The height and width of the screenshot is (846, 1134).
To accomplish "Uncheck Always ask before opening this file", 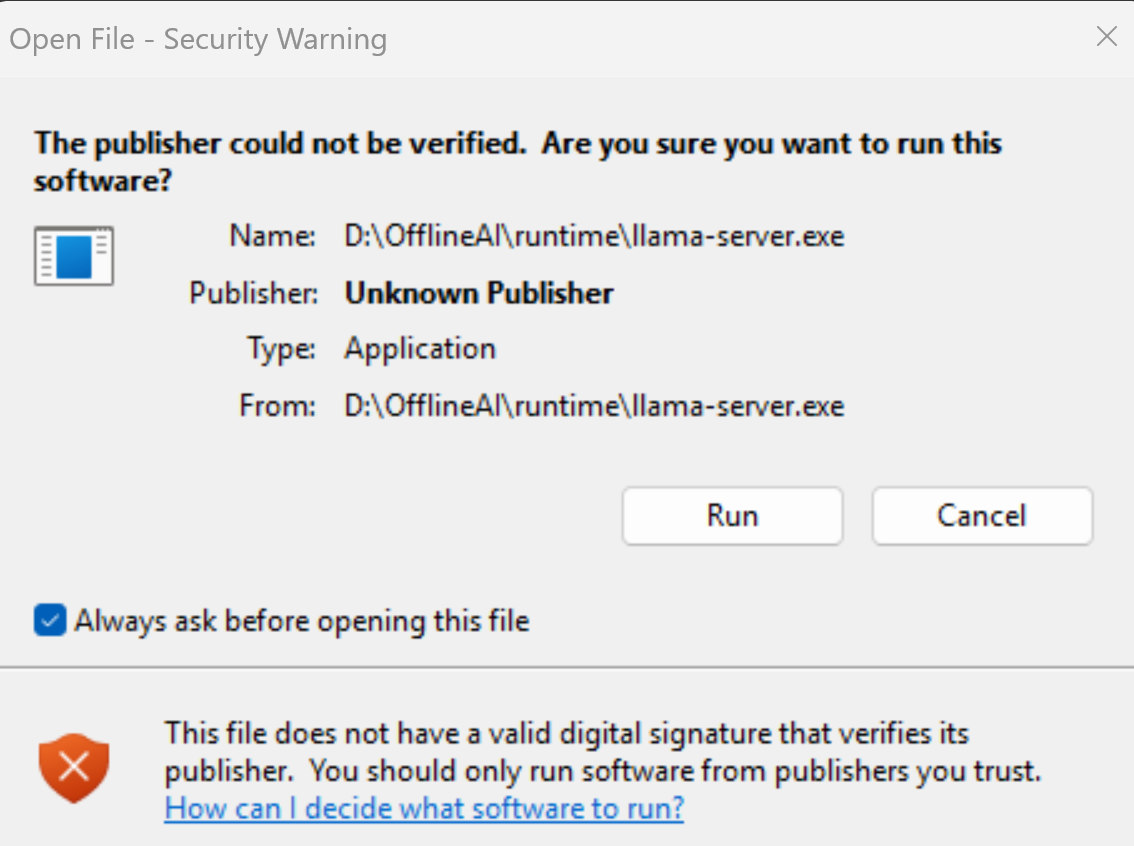I will click(50, 620).
